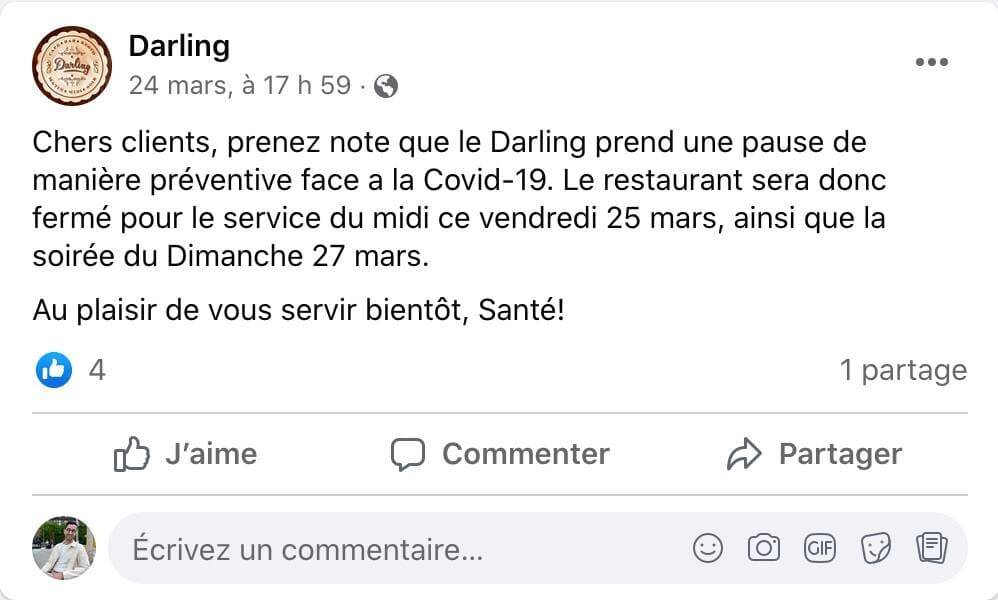Click your profile avatar beside the comment box
This screenshot has width=998, height=600.
pos(64,548)
